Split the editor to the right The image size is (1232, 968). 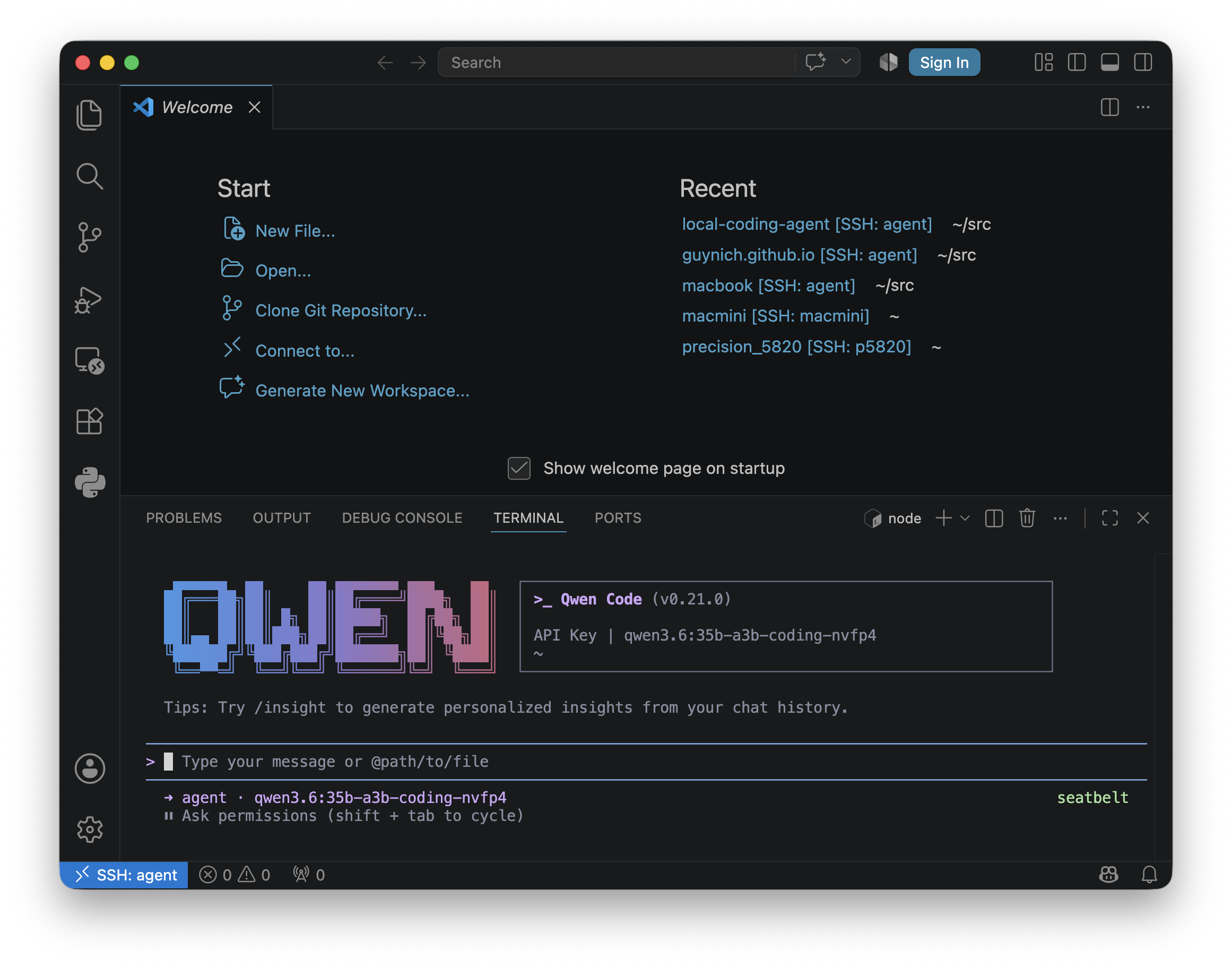(1109, 107)
